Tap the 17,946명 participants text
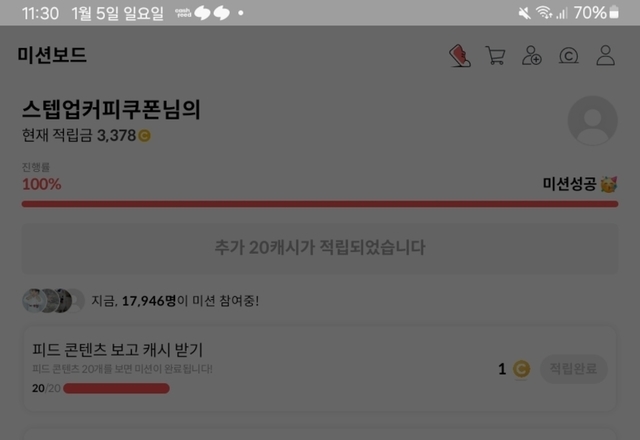This screenshot has height=440, width=640. 149,301
